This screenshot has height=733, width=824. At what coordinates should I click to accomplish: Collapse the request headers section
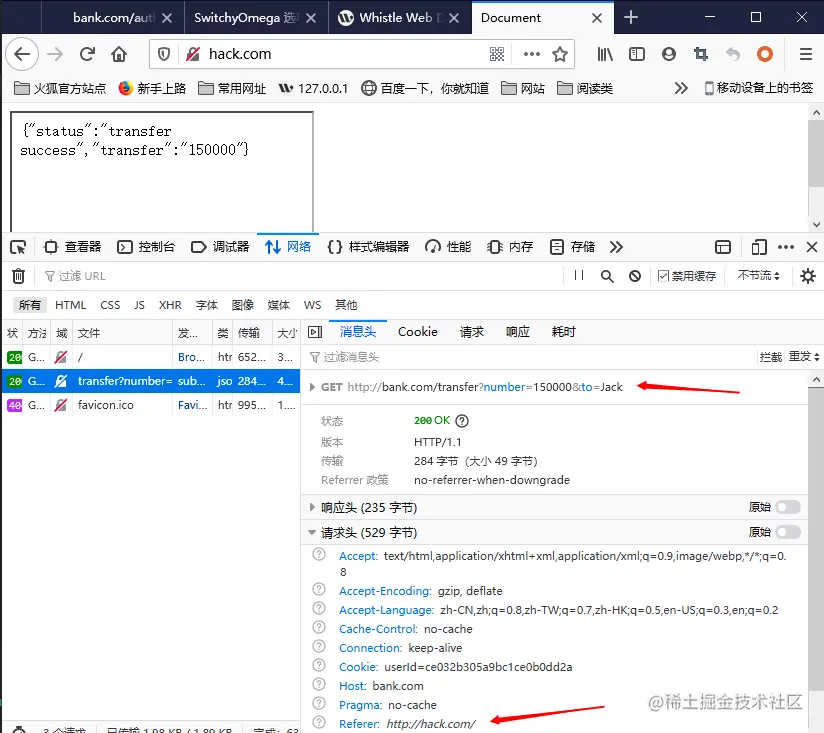(312, 532)
